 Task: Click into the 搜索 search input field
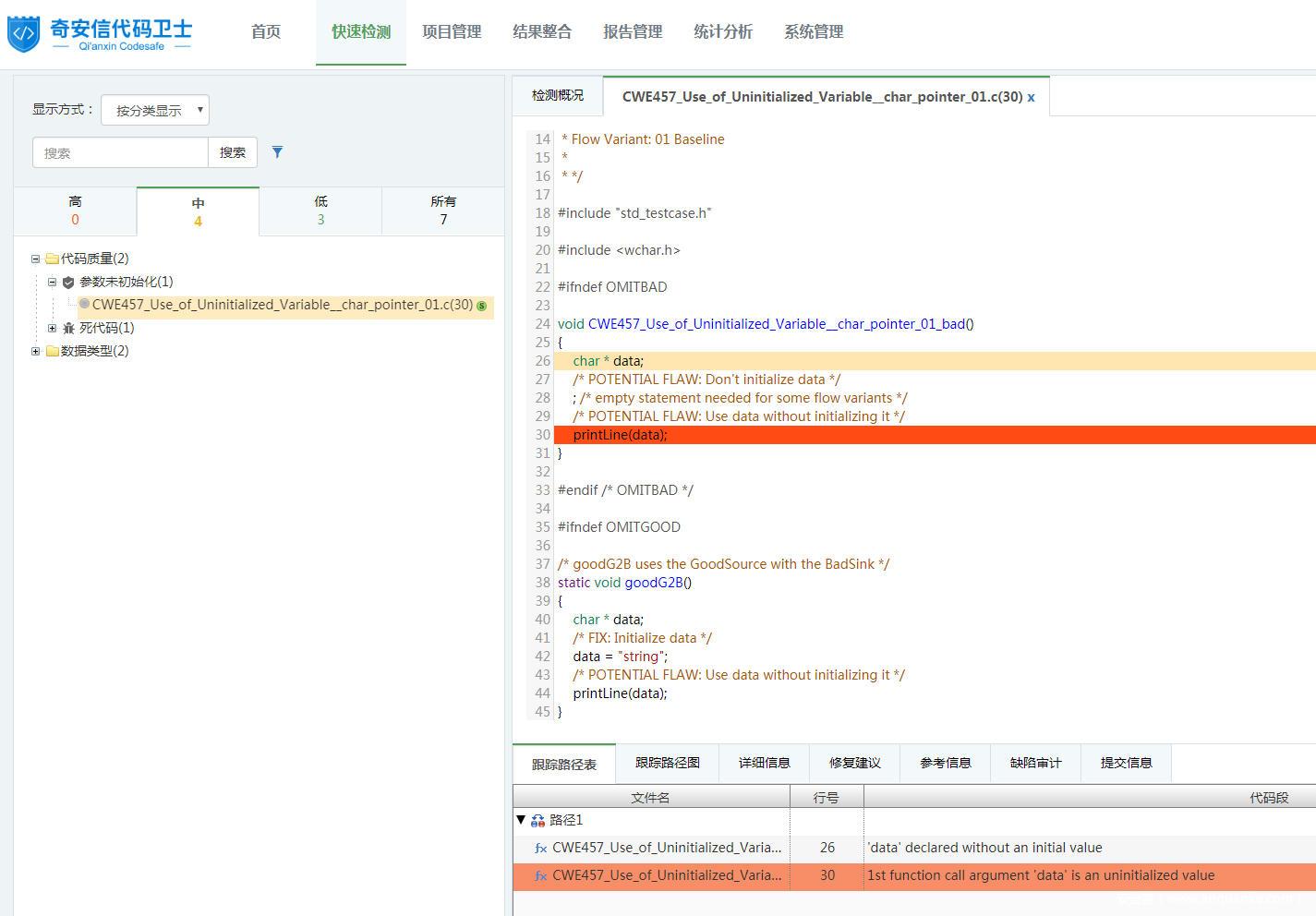(x=120, y=152)
